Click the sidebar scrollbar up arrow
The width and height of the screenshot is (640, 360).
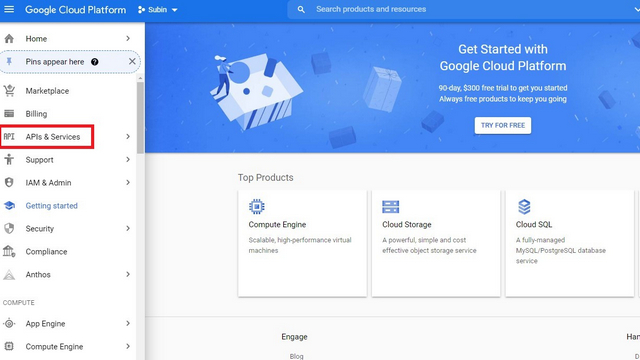click(x=140, y=78)
